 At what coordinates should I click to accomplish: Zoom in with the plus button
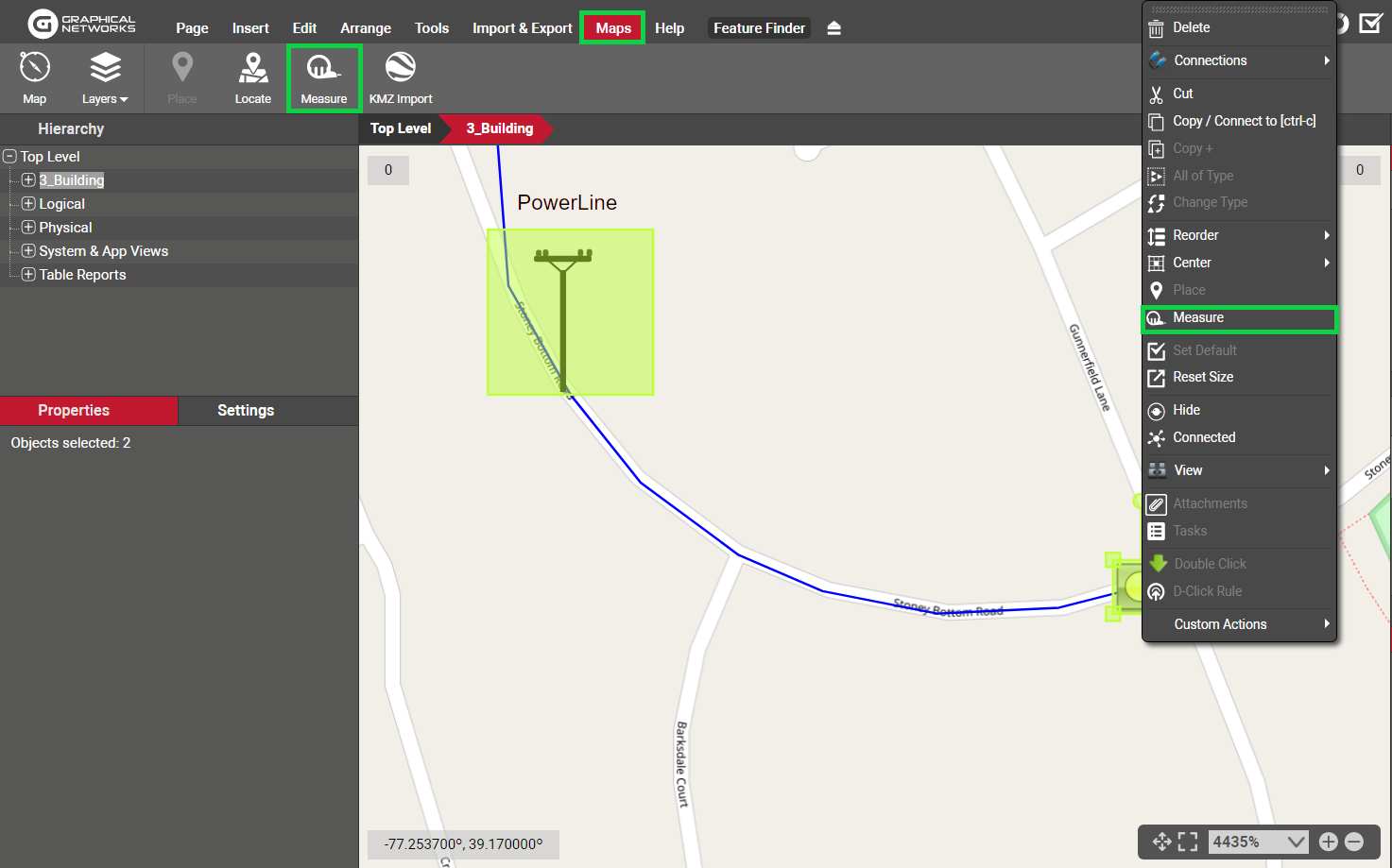click(1328, 842)
